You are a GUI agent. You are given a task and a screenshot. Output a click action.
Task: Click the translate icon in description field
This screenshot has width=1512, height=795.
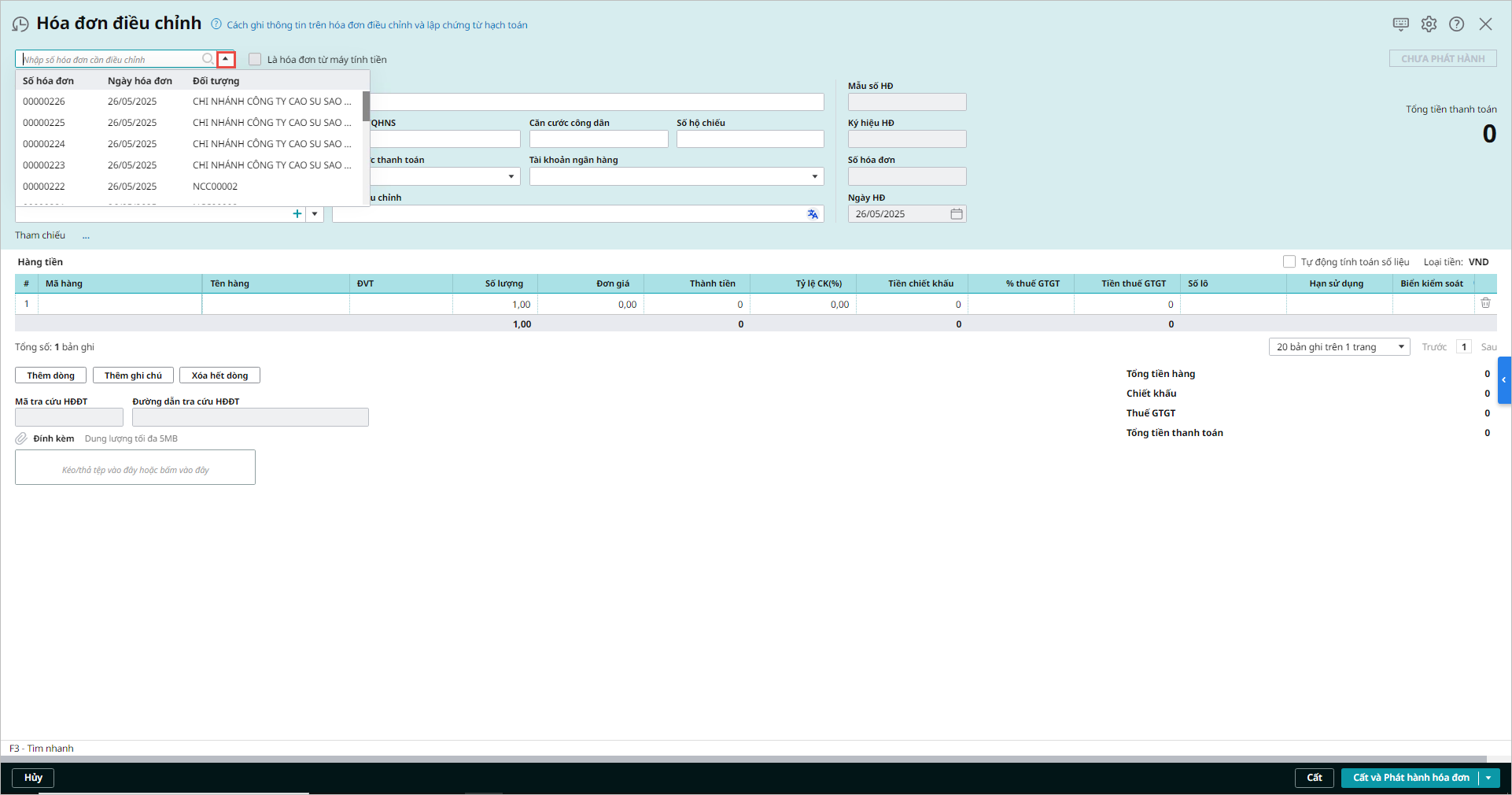[x=813, y=214]
